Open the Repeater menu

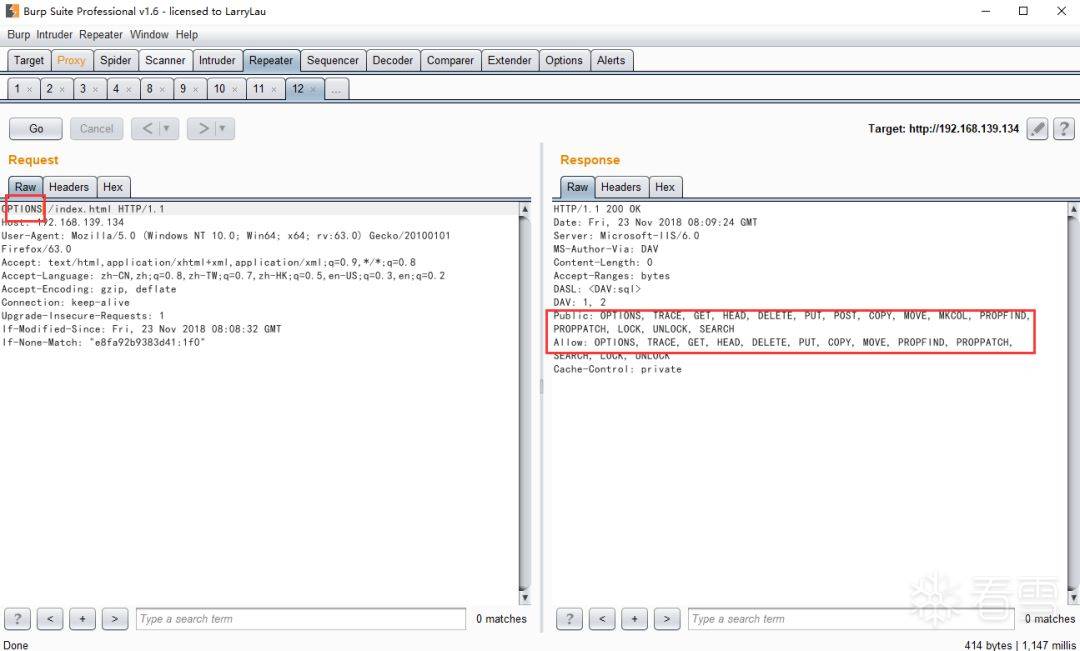[101, 34]
